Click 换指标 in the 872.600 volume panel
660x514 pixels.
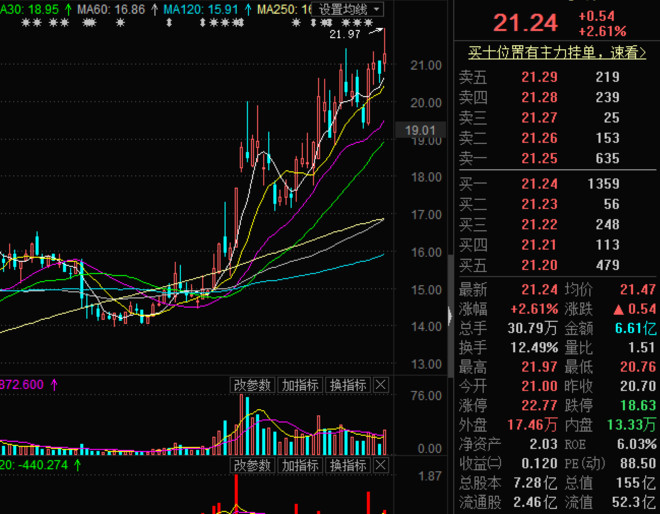(x=348, y=385)
